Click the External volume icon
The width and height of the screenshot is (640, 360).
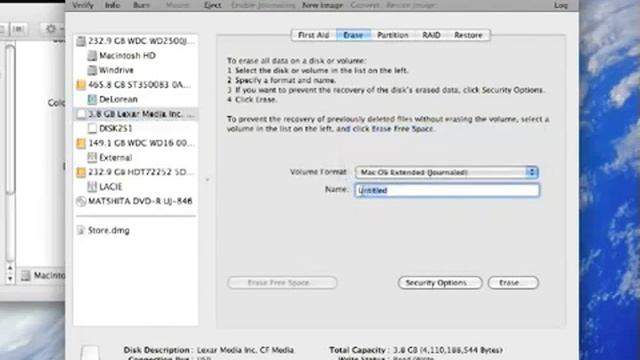[x=92, y=158]
